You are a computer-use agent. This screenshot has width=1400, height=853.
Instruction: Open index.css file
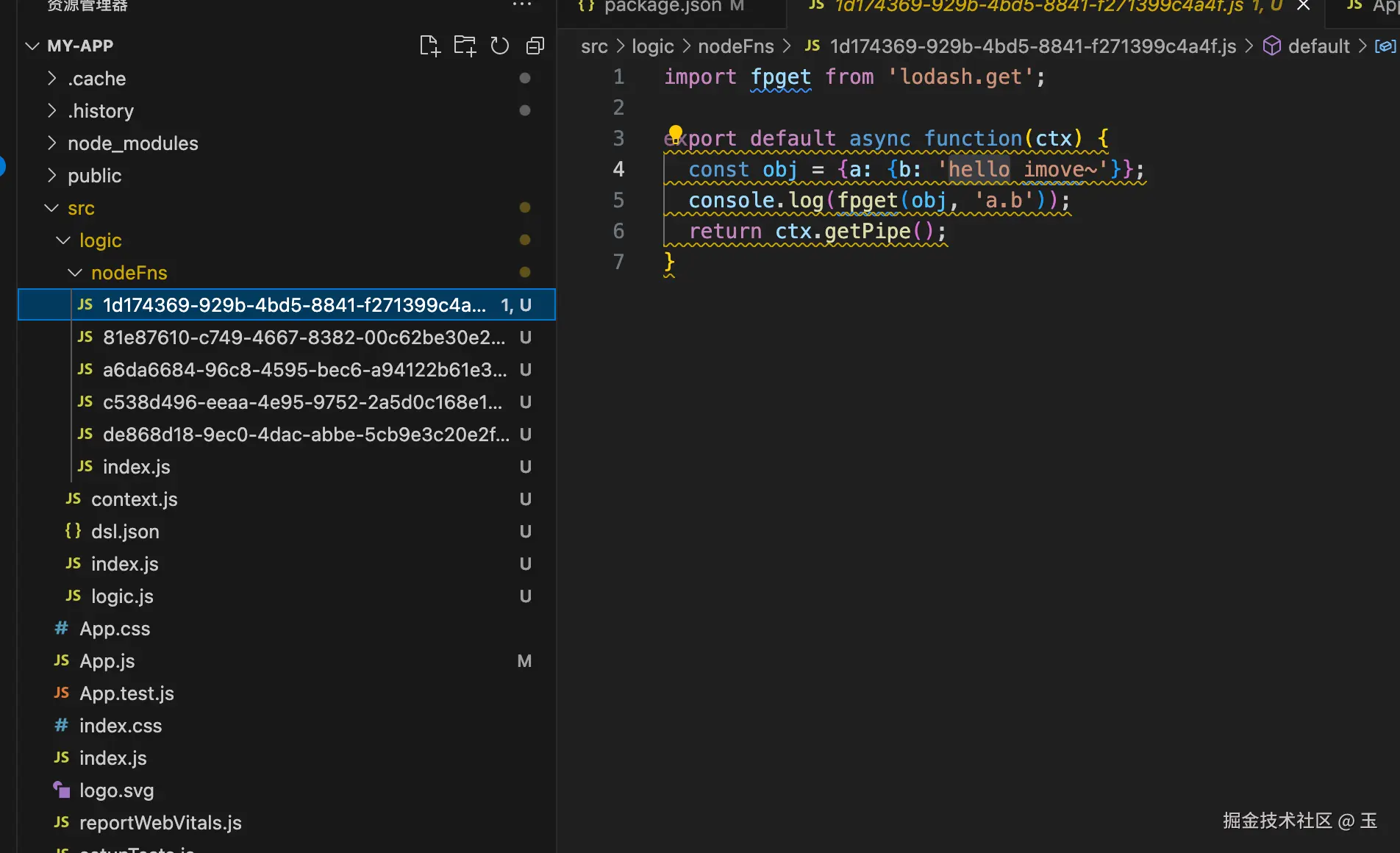click(x=287, y=726)
